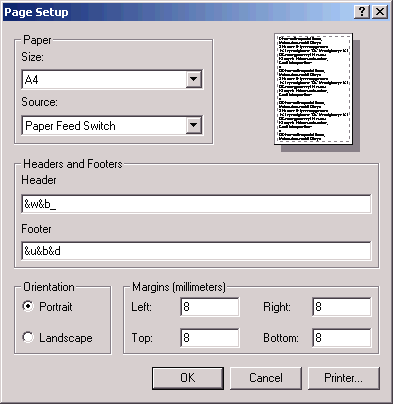Click the A4 size combo box

coord(112,79)
